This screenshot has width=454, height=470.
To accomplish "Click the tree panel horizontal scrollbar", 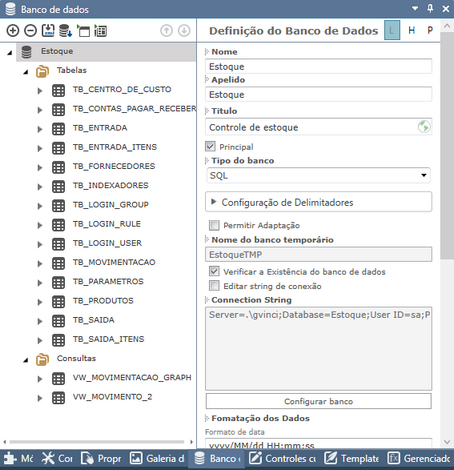I will (97, 442).
